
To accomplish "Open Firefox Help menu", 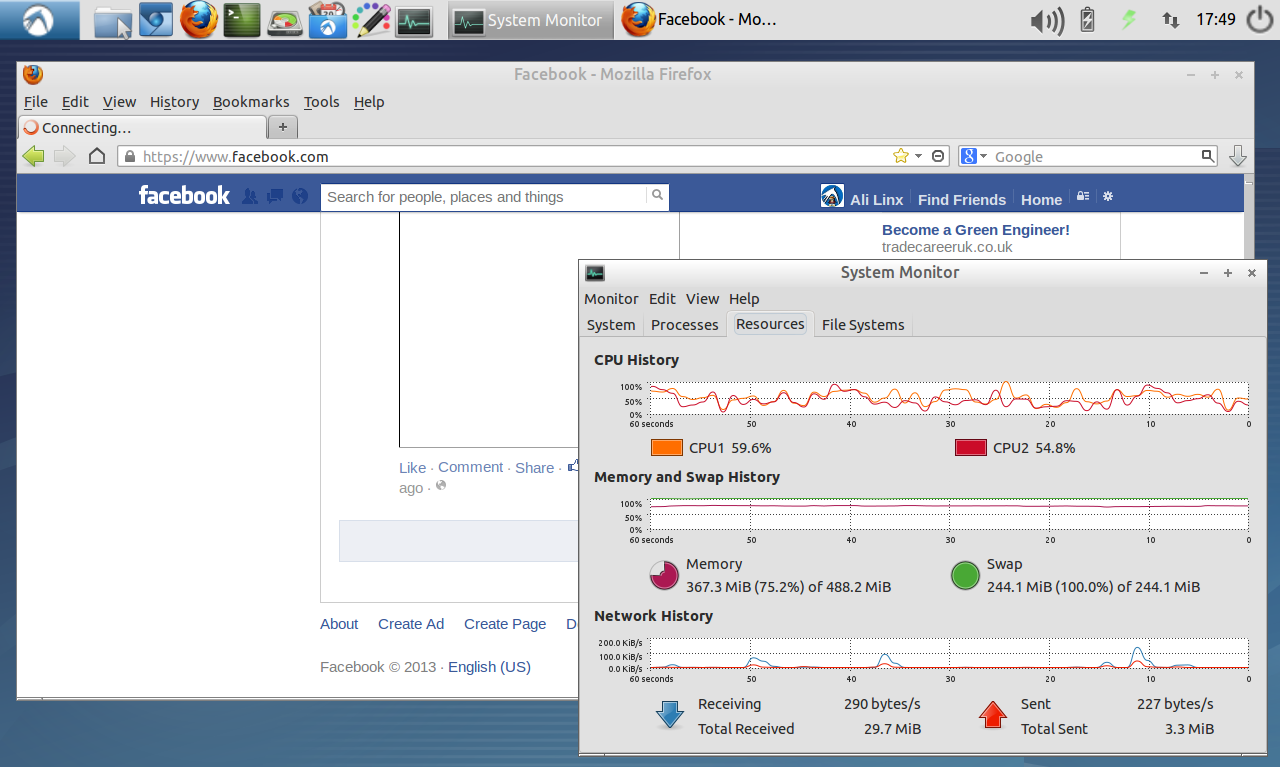I will [x=369, y=102].
